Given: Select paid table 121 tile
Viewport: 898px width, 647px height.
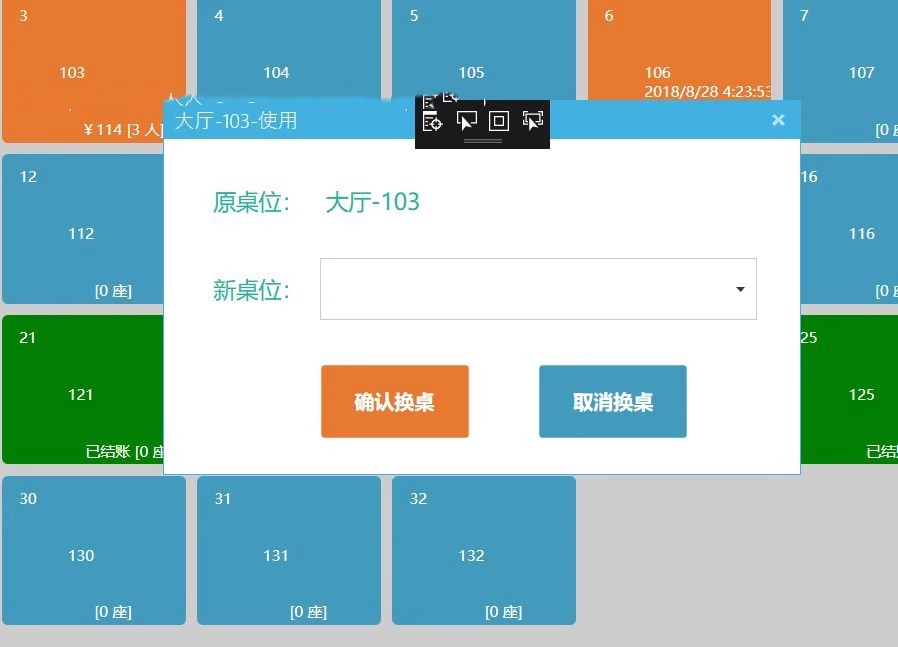Looking at the screenshot, I should click(x=83, y=389).
